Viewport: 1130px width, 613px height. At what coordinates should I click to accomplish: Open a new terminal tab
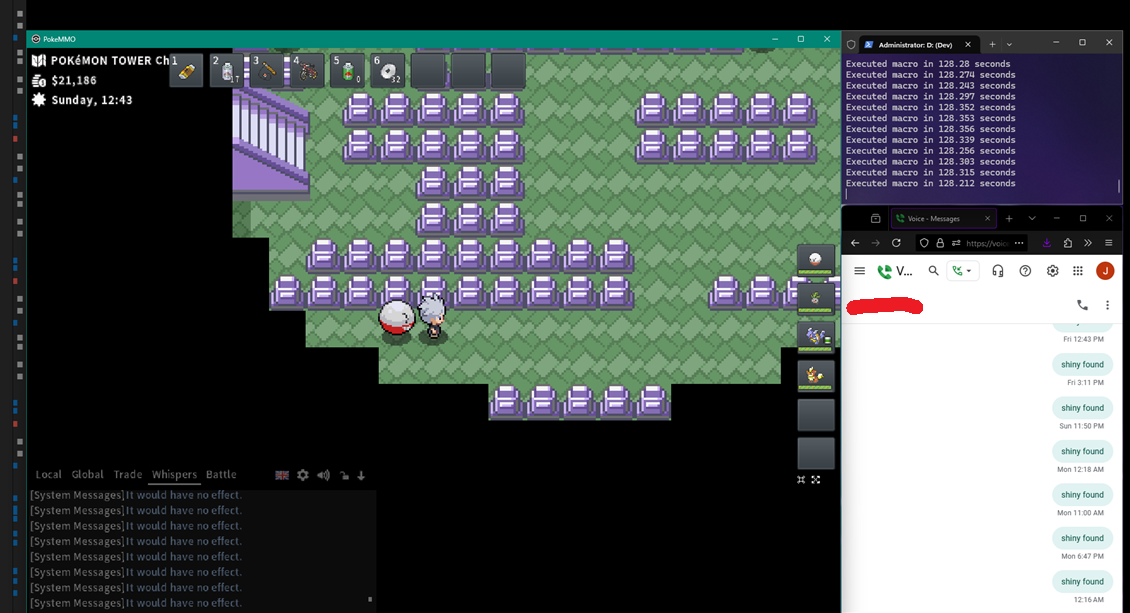coord(992,45)
